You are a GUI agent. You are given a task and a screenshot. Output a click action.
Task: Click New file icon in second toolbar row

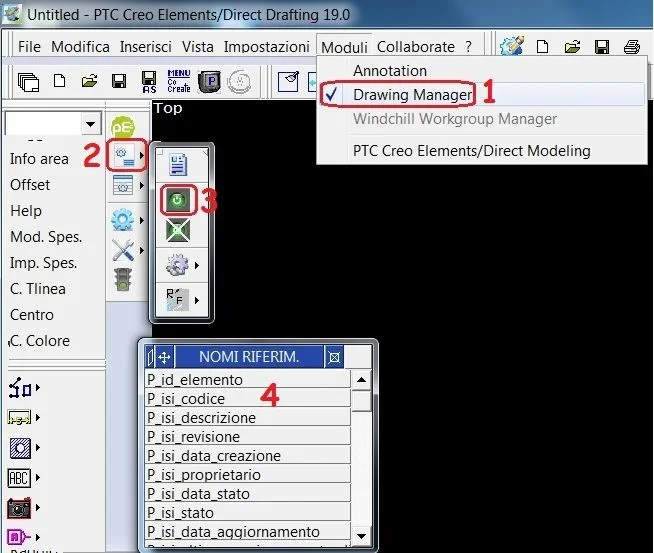point(60,81)
